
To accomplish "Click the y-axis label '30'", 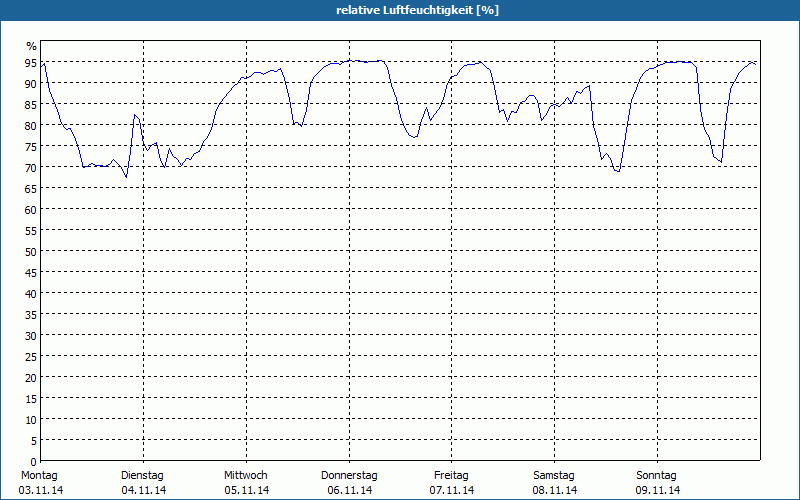I will pyautogui.click(x=31, y=335).
